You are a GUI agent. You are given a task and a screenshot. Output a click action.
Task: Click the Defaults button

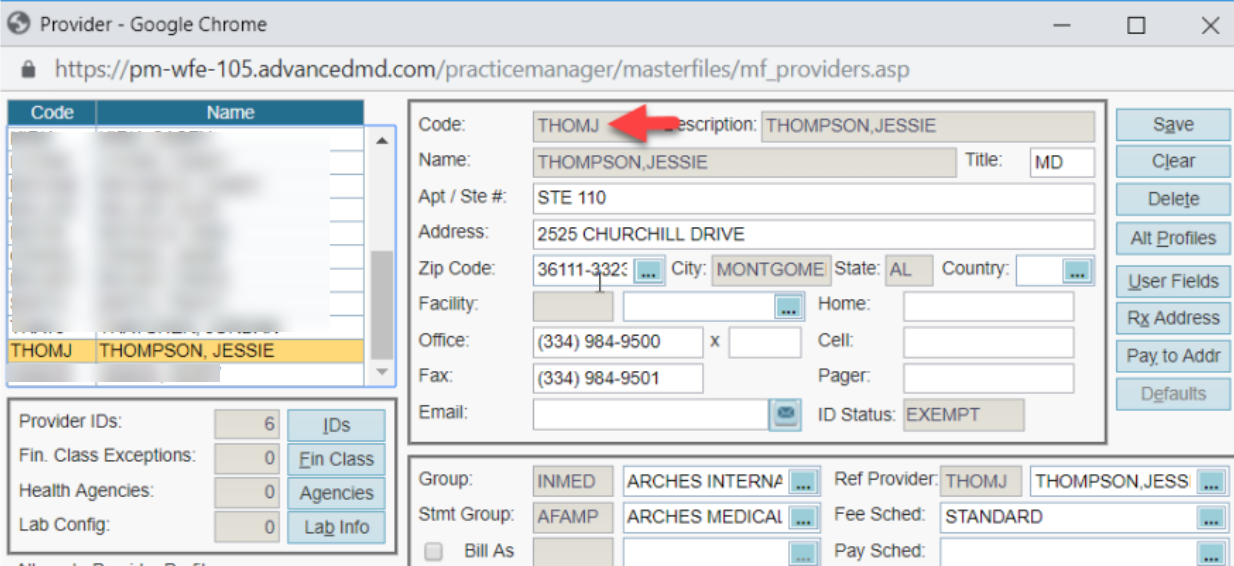pyautogui.click(x=1172, y=394)
